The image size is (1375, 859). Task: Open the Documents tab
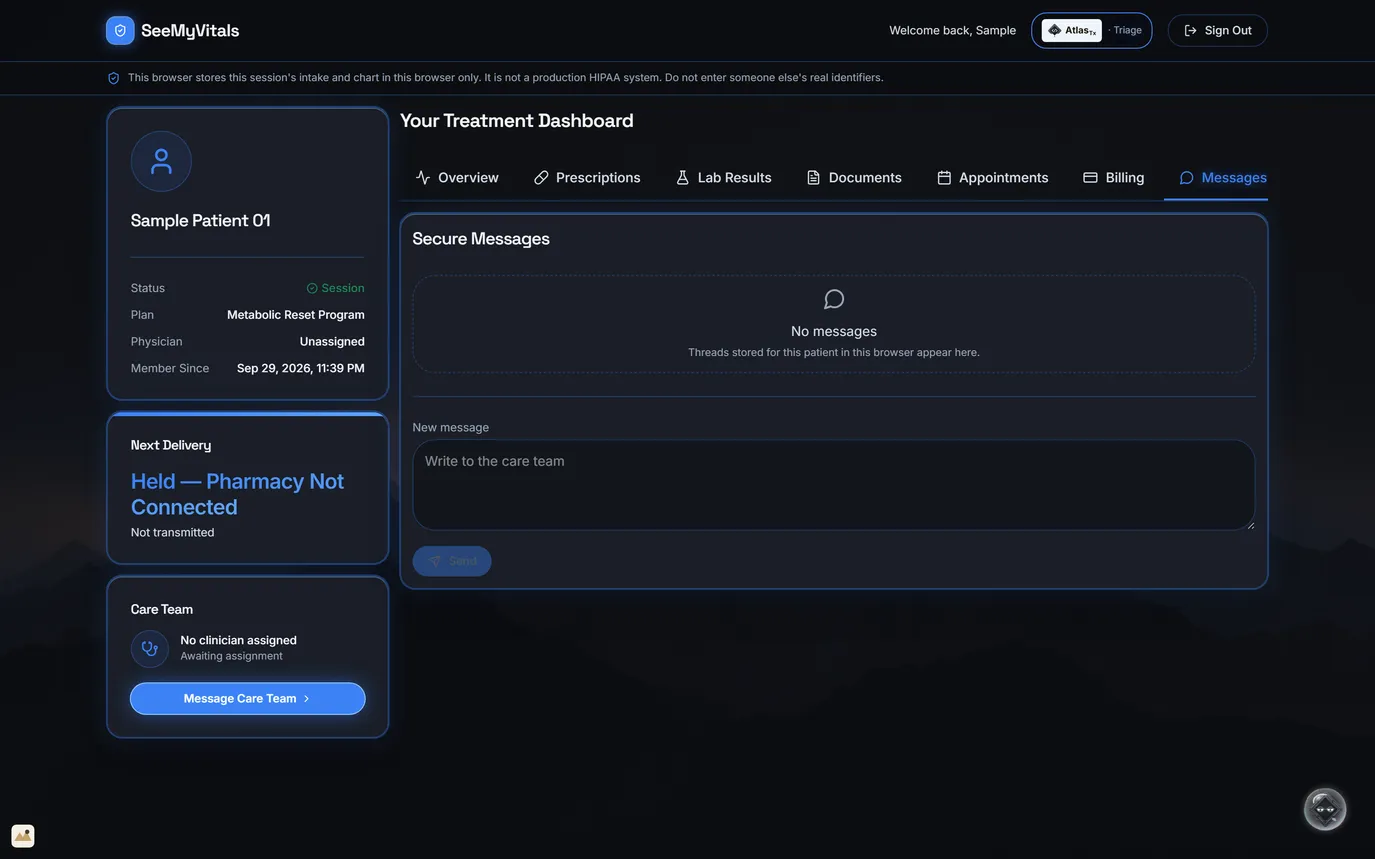click(854, 178)
